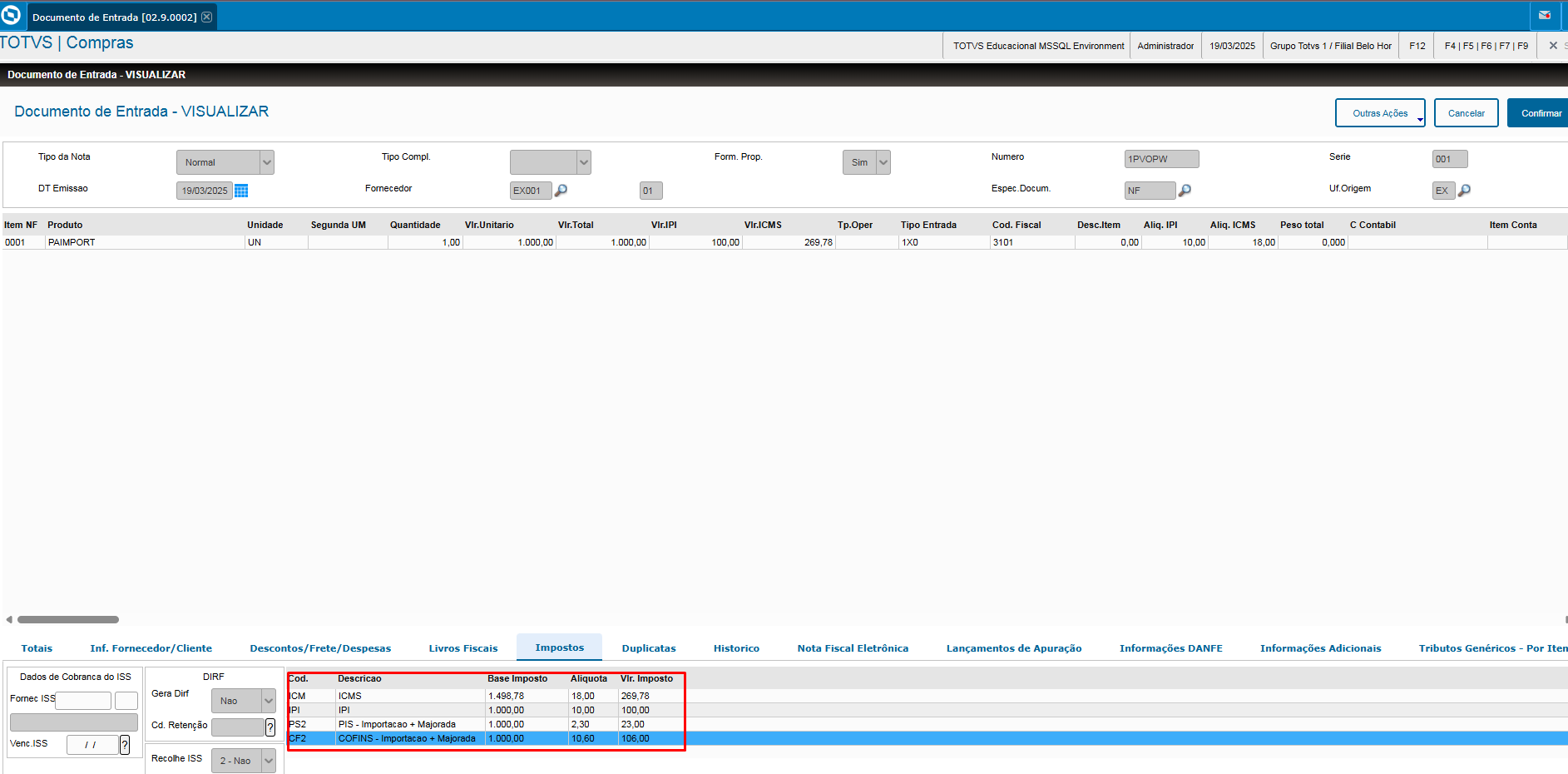Click the Cd. Retenção input field
The width and height of the screenshot is (1568, 774).
point(238,727)
